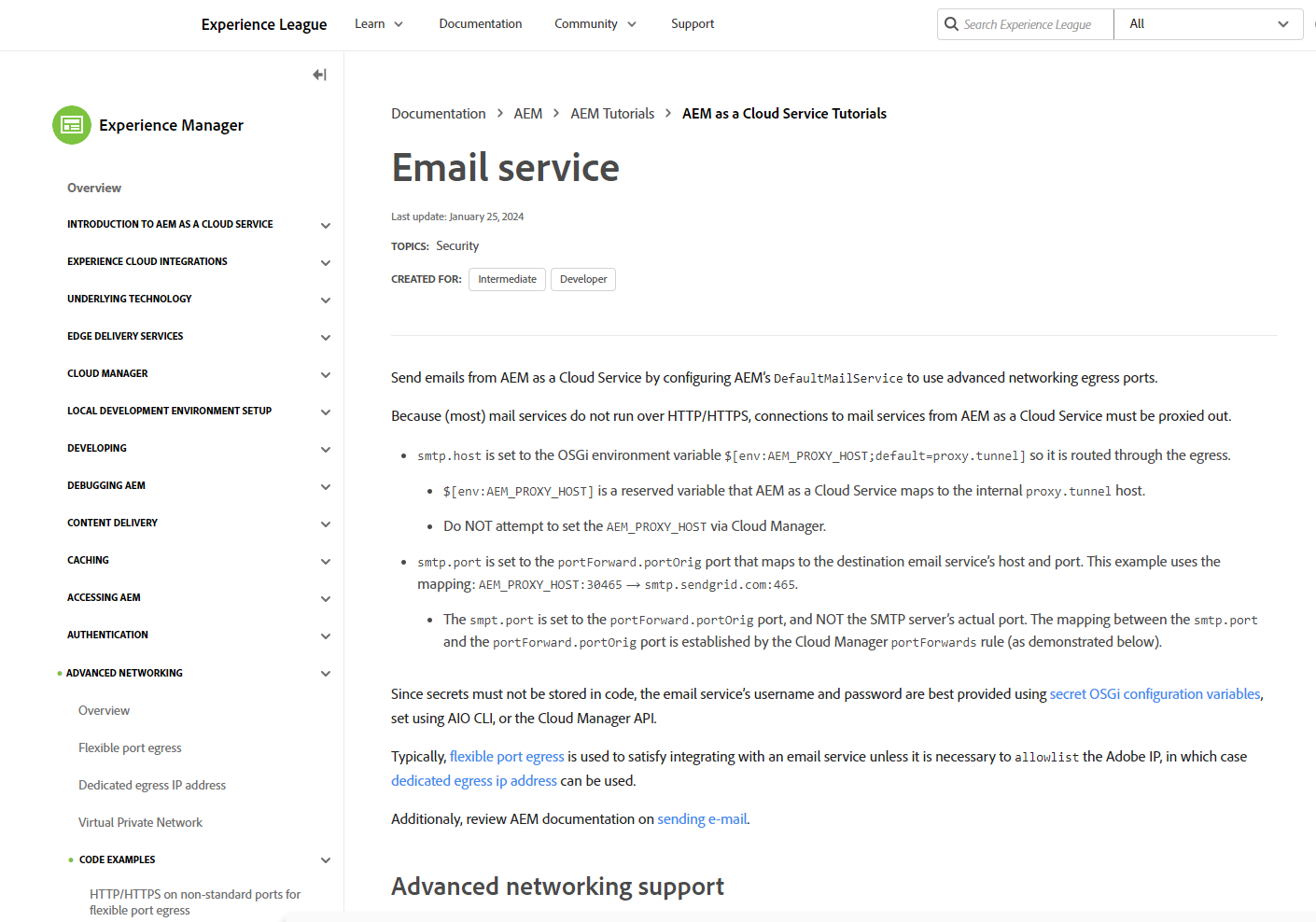Image resolution: width=1316 pixels, height=922 pixels.
Task: Focus the Search Experience League field
Action: (1031, 24)
